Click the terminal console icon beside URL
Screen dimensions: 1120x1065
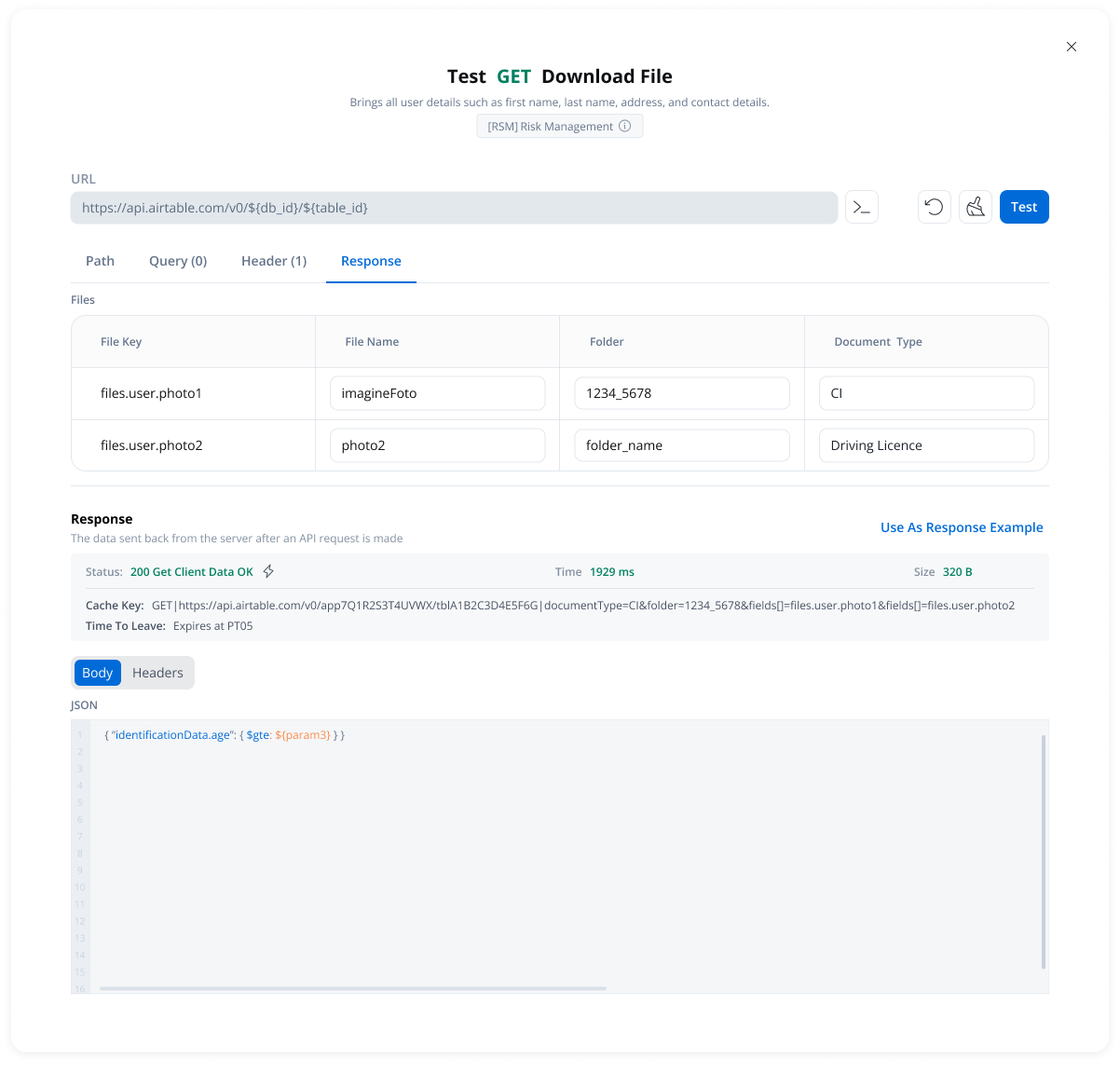pos(862,207)
